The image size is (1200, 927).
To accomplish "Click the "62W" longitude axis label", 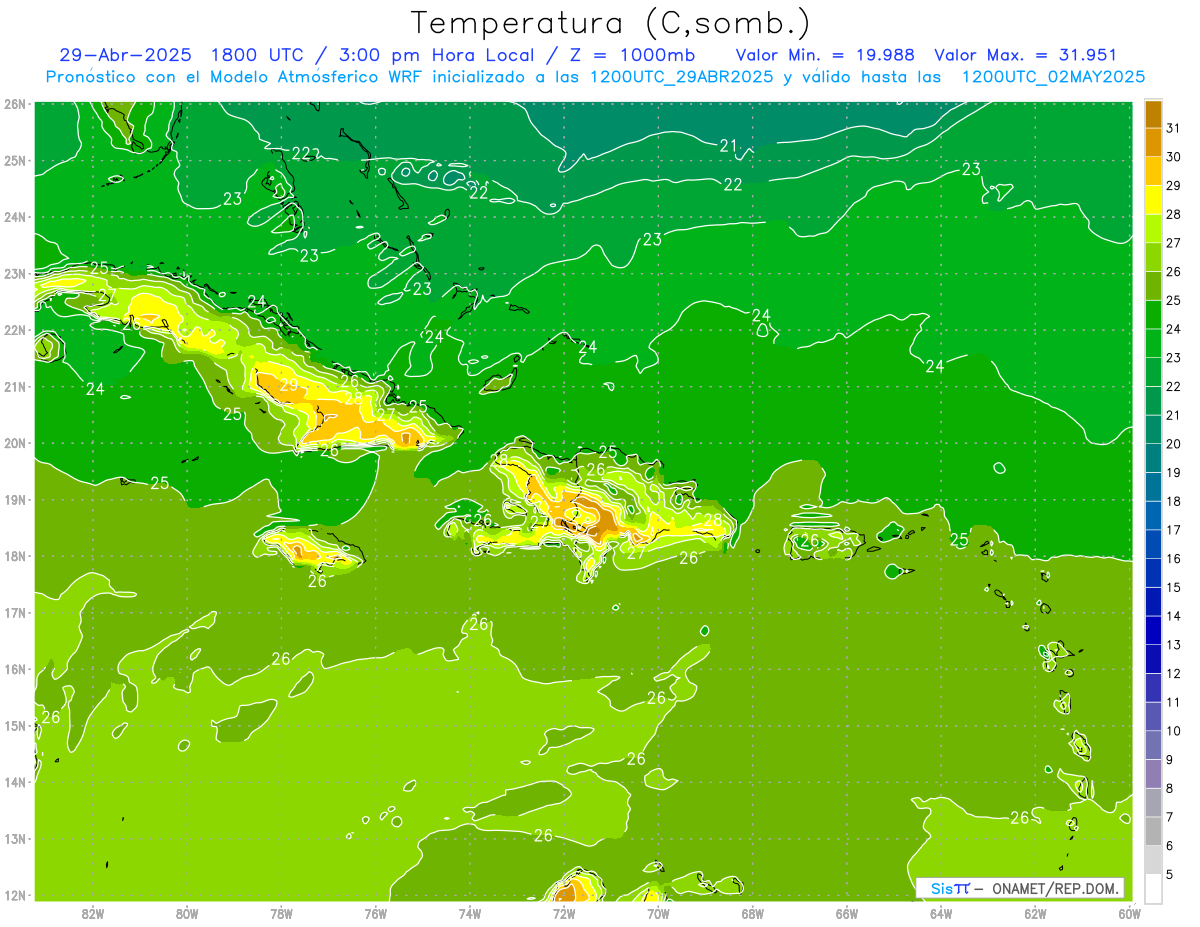I will [x=1035, y=913].
